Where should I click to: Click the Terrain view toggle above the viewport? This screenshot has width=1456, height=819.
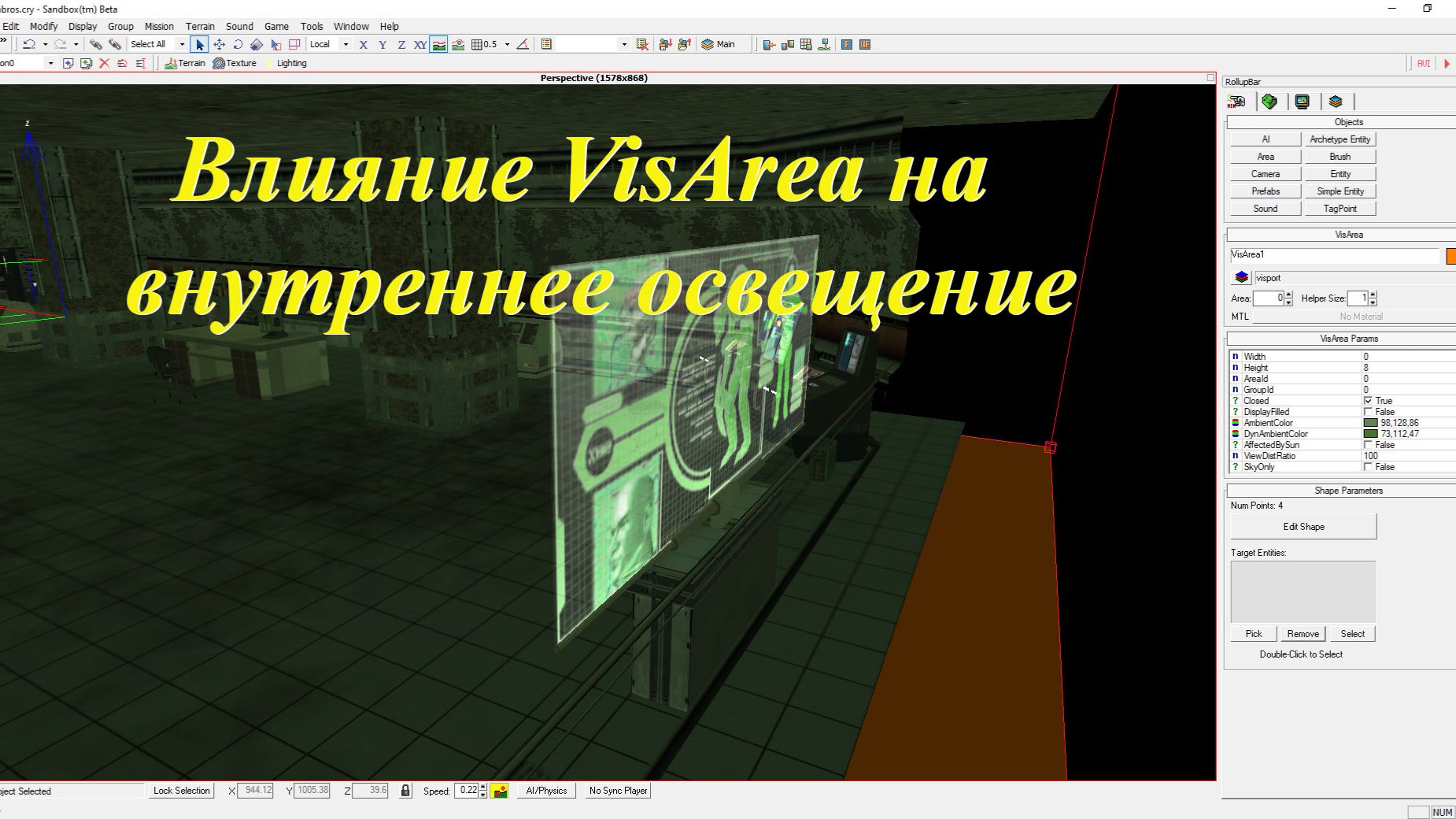pyautogui.click(x=186, y=63)
